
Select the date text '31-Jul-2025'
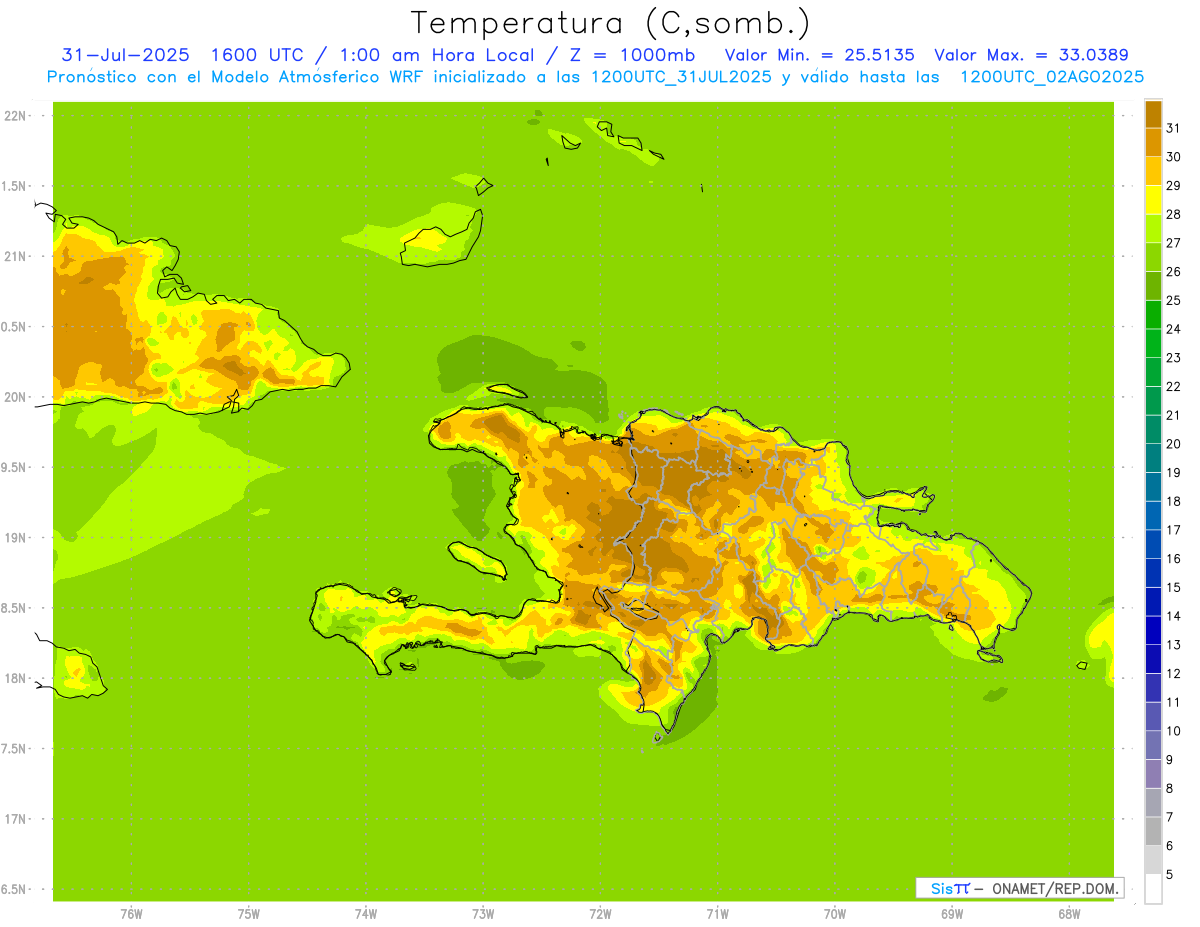(x=125, y=55)
